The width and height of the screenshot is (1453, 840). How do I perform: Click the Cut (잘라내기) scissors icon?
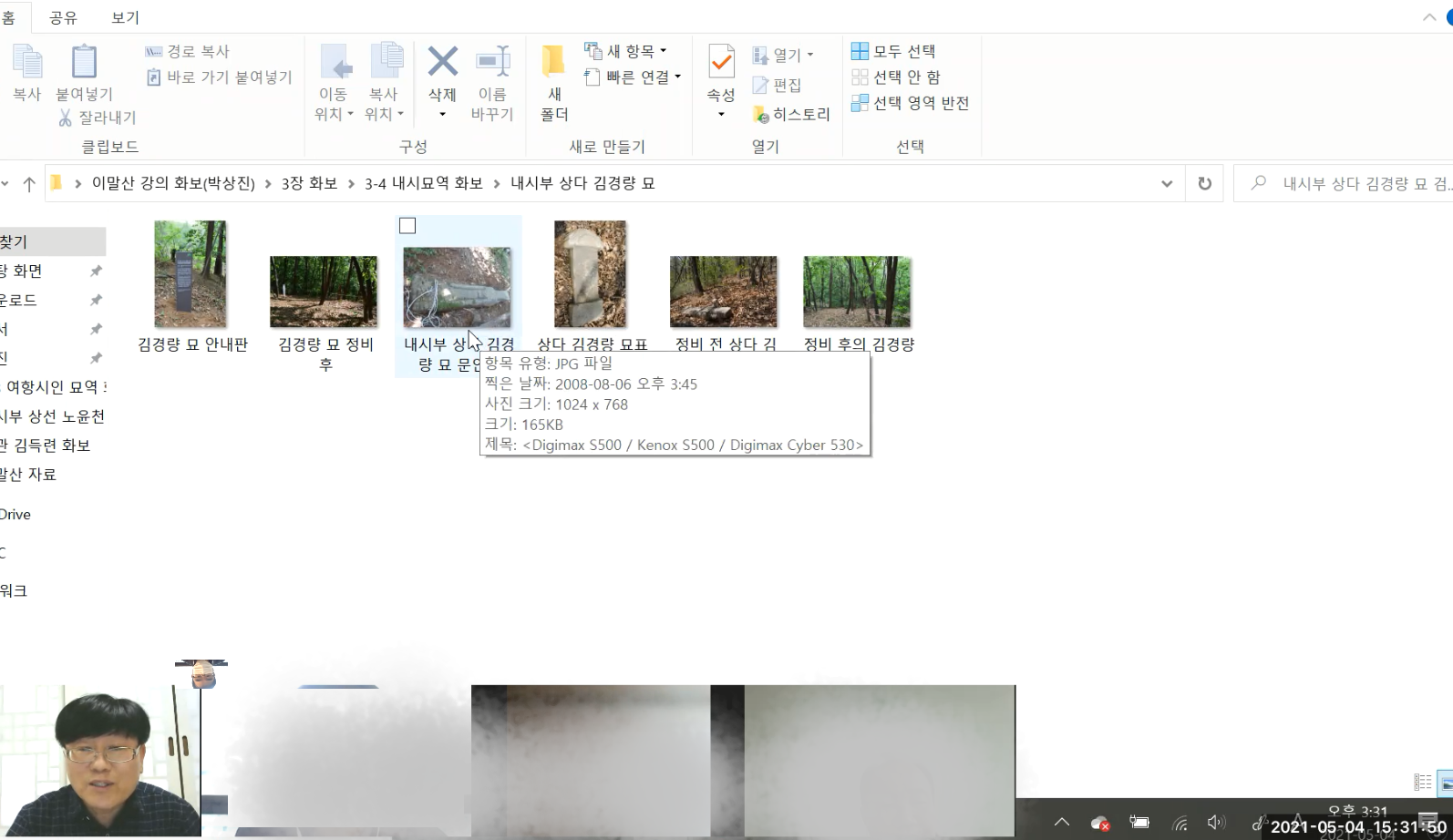tap(66, 118)
